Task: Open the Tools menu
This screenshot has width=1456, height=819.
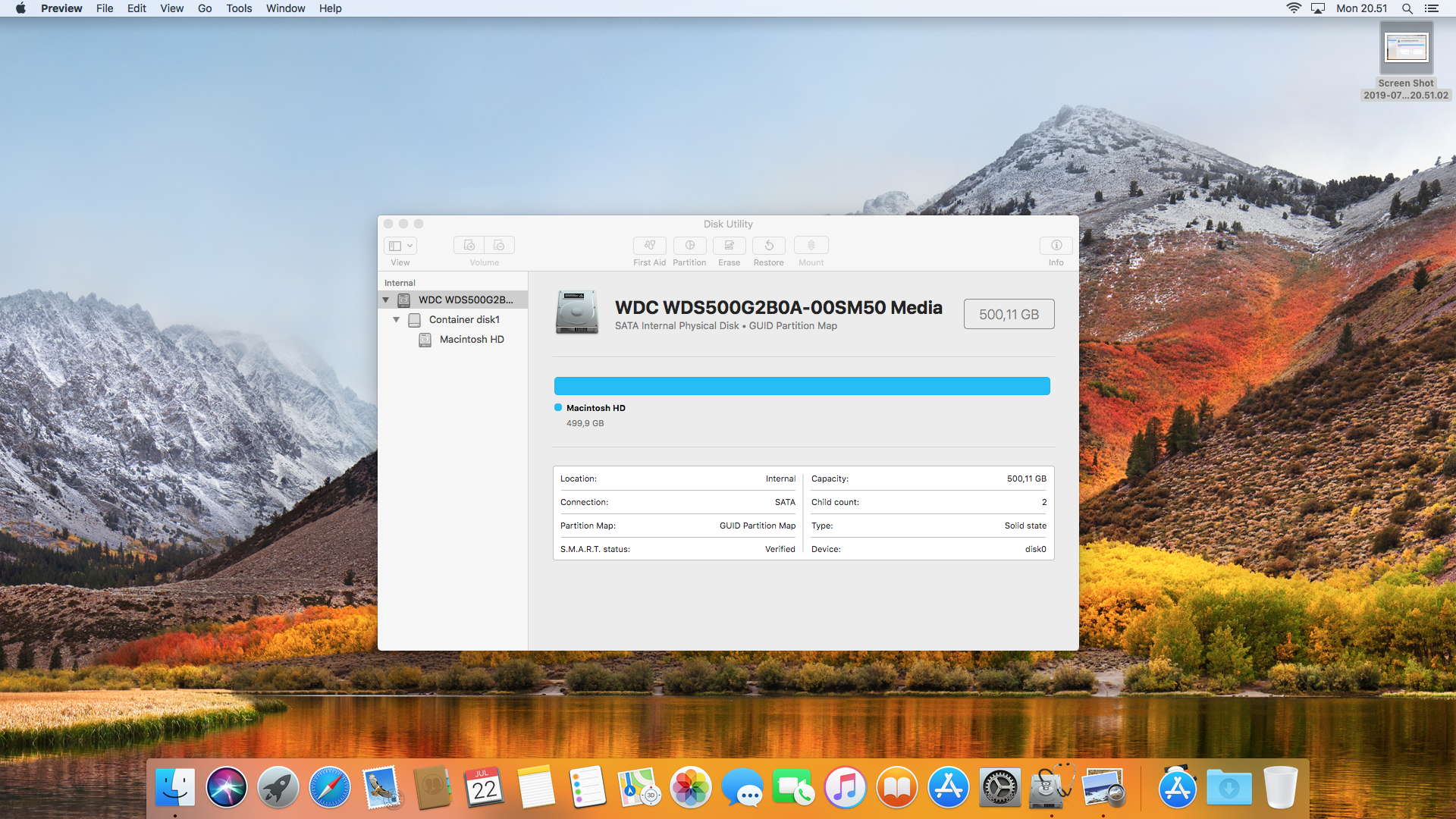Action: pos(238,8)
